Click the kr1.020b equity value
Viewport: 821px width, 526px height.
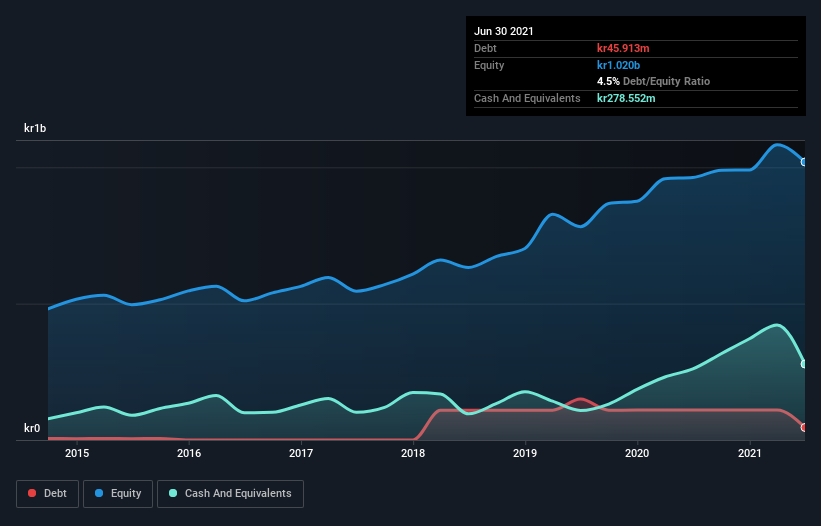click(618, 65)
